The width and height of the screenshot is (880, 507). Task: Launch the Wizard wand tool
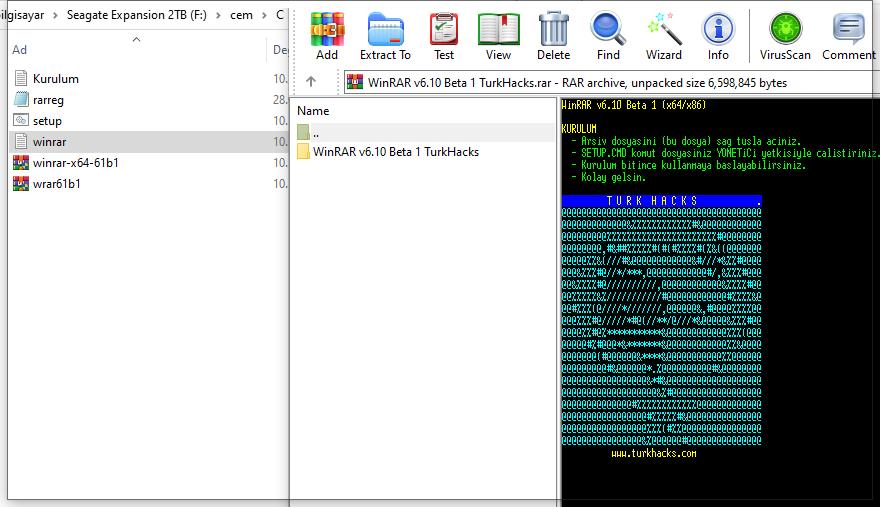[664, 36]
